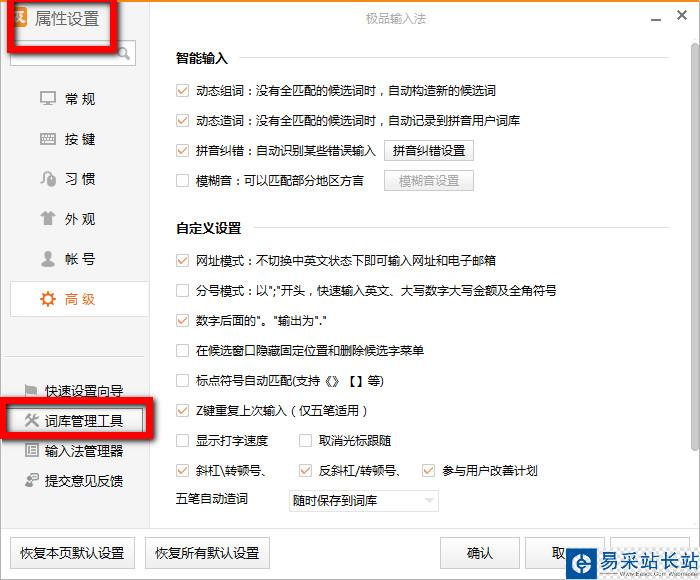Toggle 数字后面的句号输出 checkbox

182,321
